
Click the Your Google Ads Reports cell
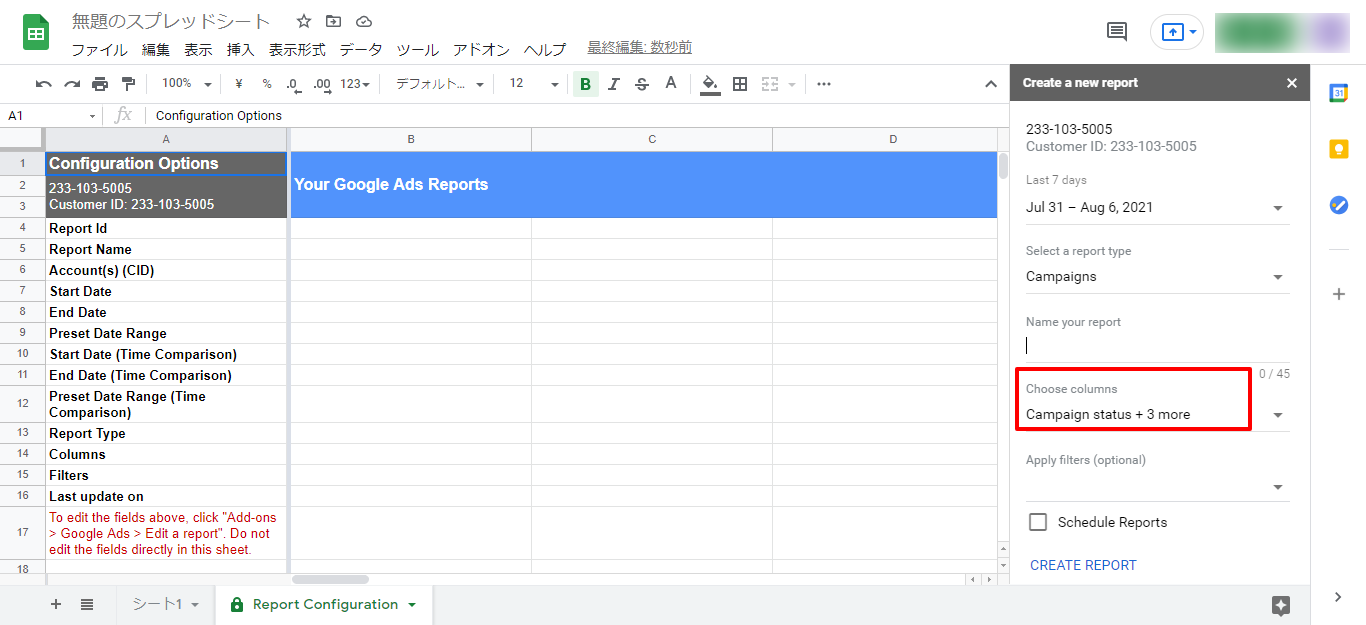coord(643,184)
